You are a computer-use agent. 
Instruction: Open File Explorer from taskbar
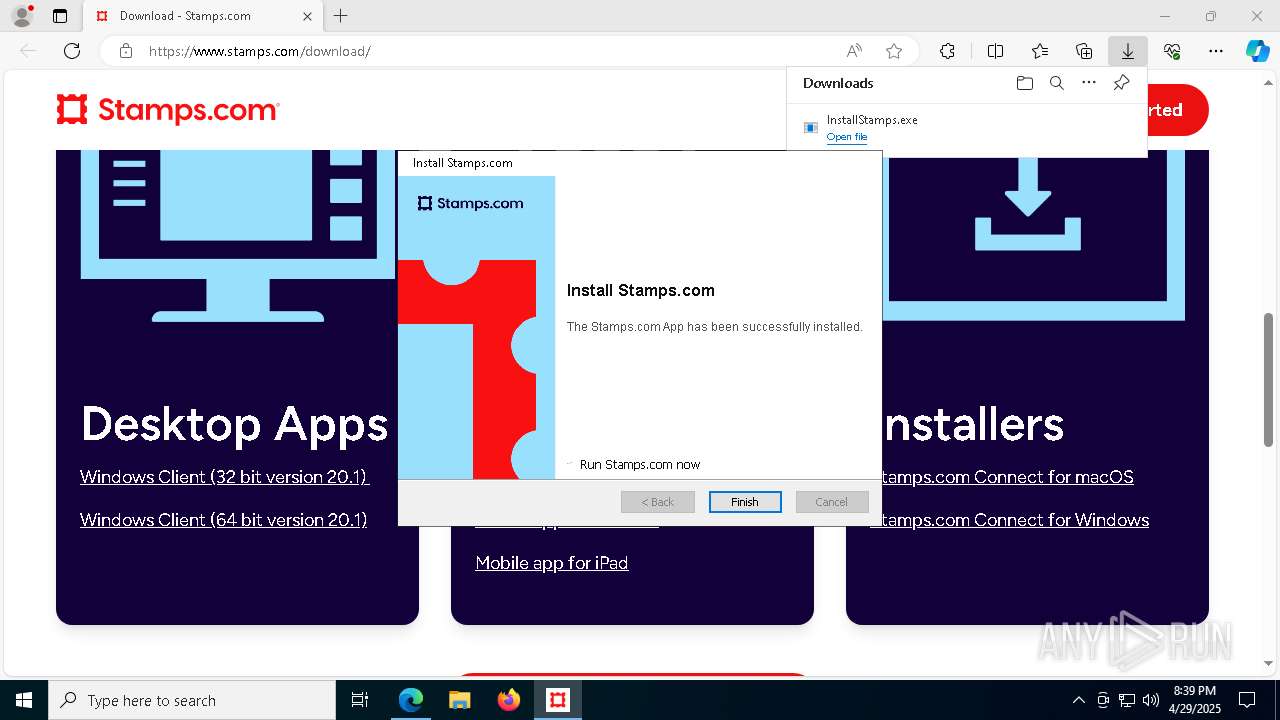[460, 700]
